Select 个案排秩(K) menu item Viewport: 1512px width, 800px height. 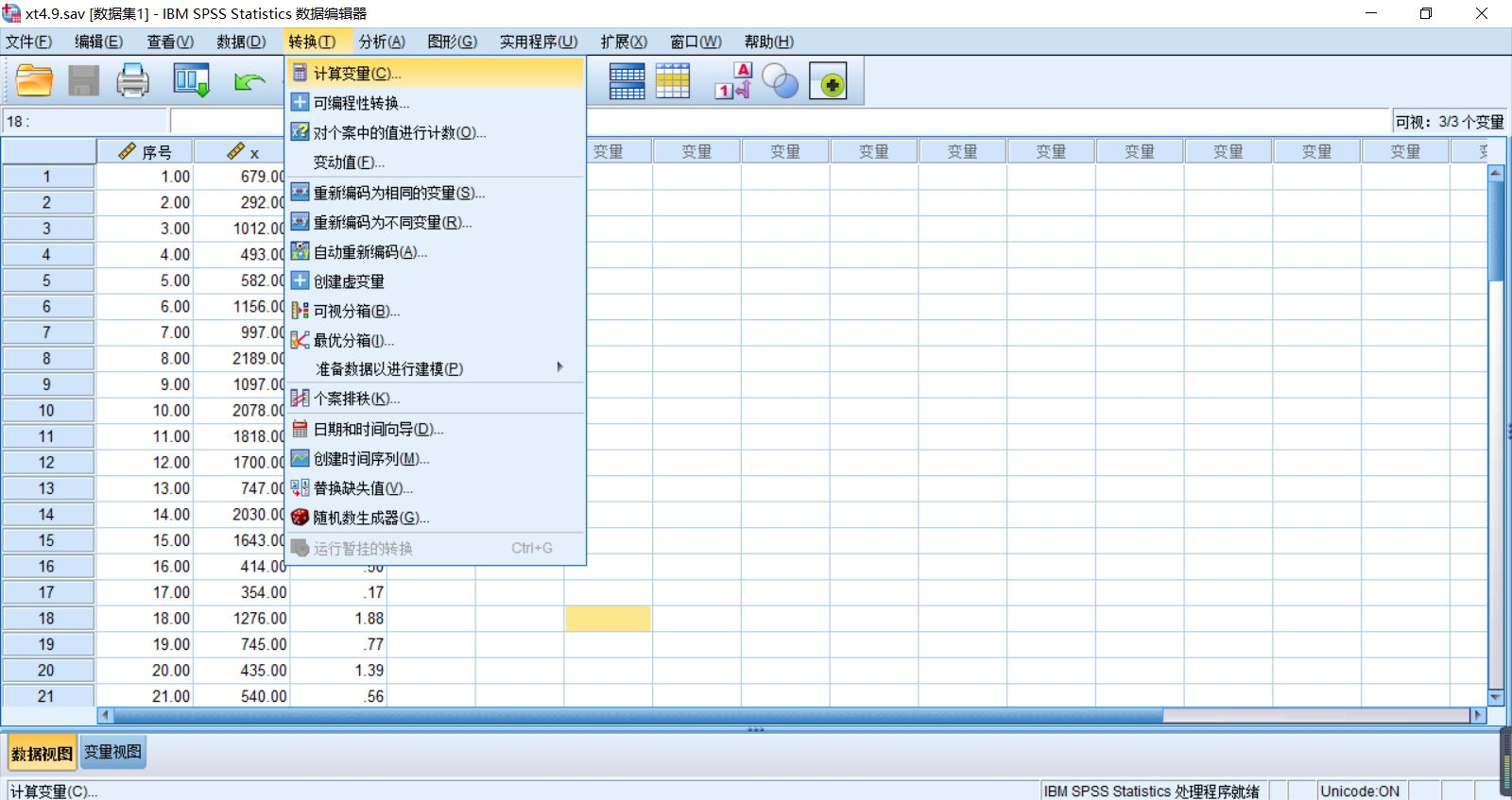tap(435, 399)
